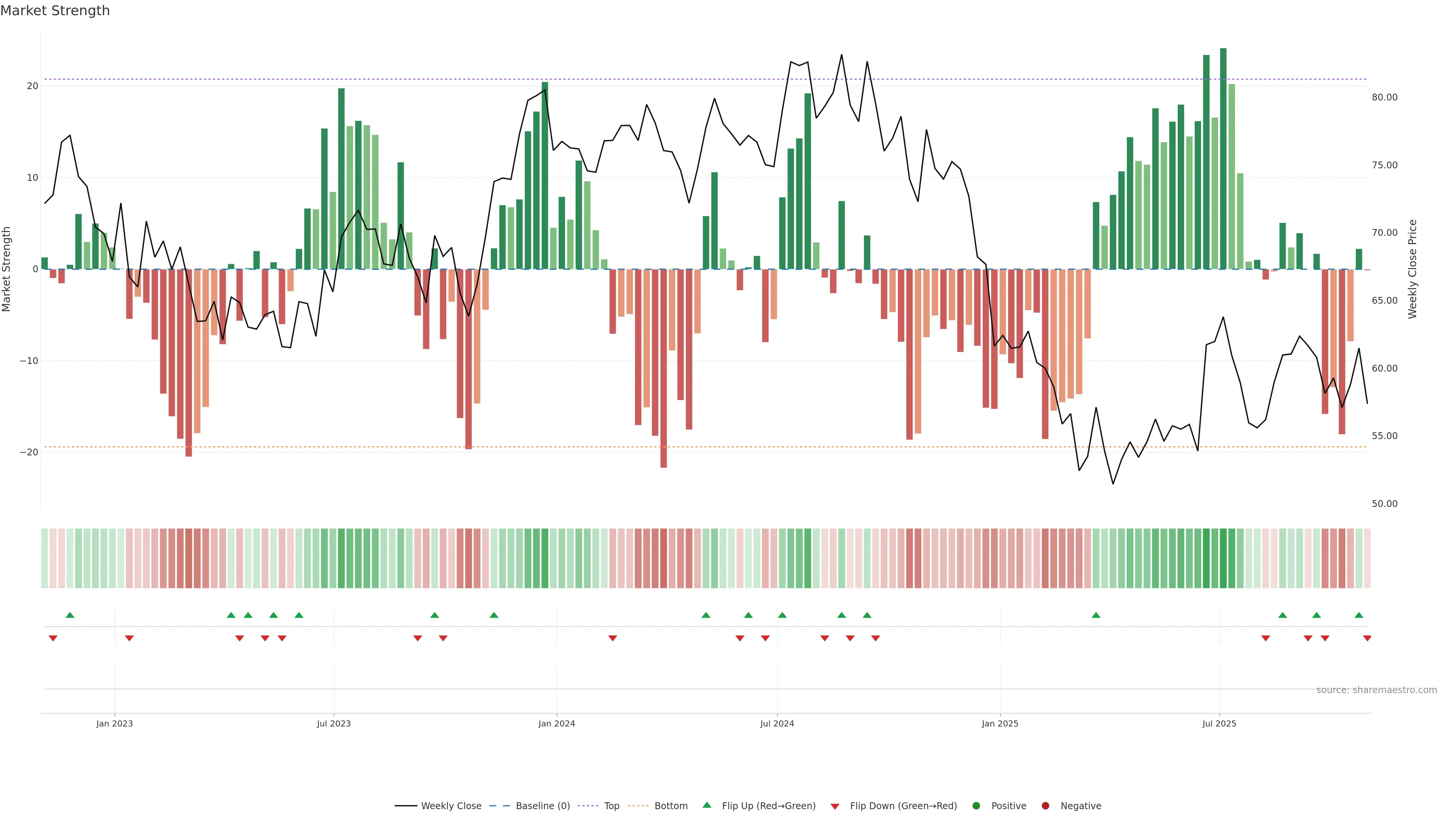Viewport: 1456px width, 819px height.
Task: Click the flip-down triangle after Jan 2024
Action: pyautogui.click(x=612, y=638)
